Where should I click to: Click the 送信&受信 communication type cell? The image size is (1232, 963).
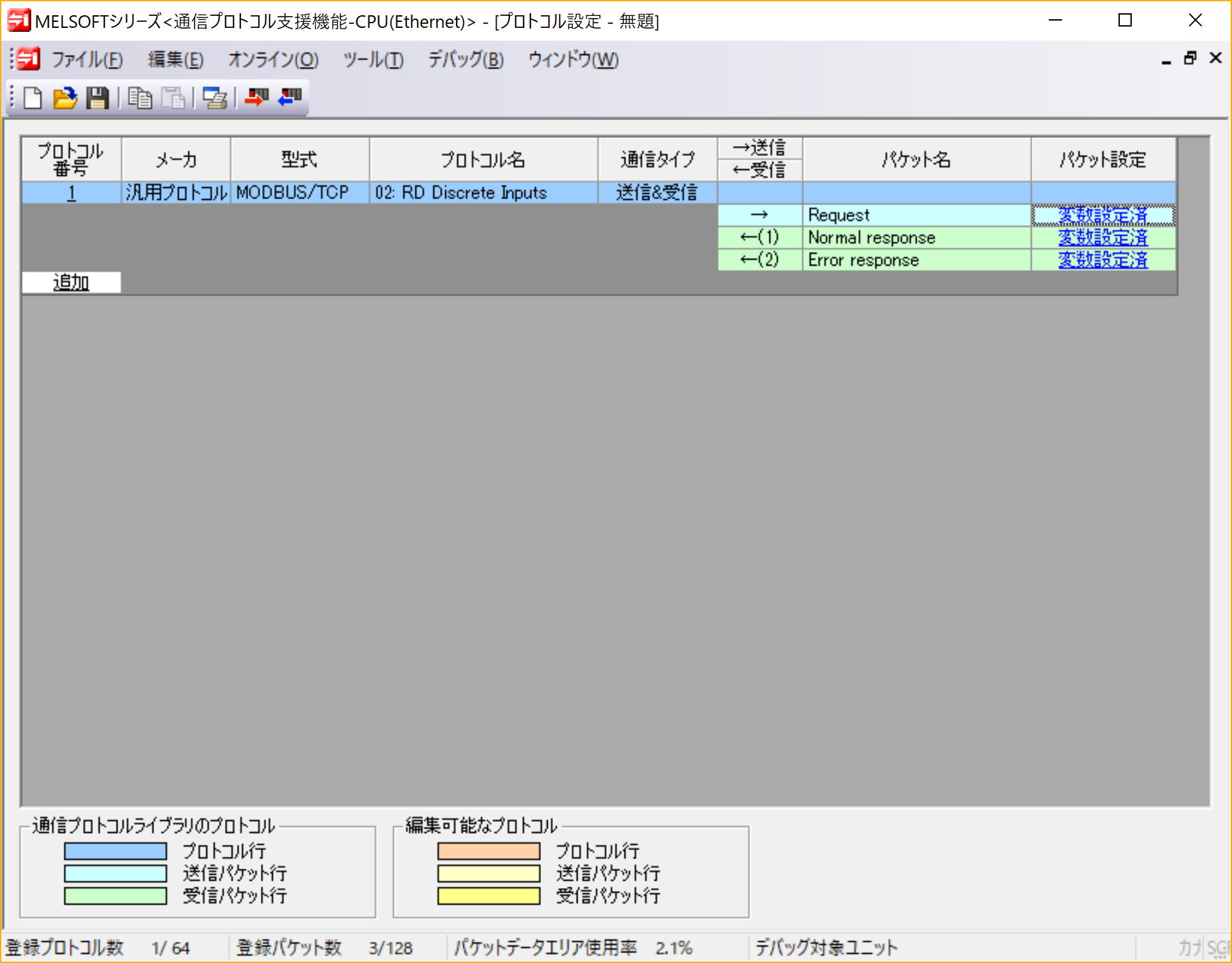click(x=657, y=192)
